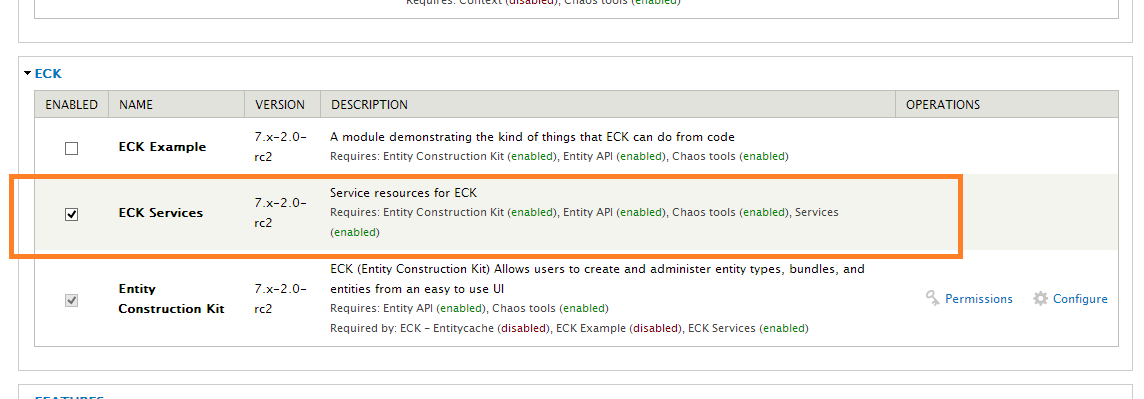Click the 'Required by' line of Entity Construction Kit

pyautogui.click(x=569, y=328)
